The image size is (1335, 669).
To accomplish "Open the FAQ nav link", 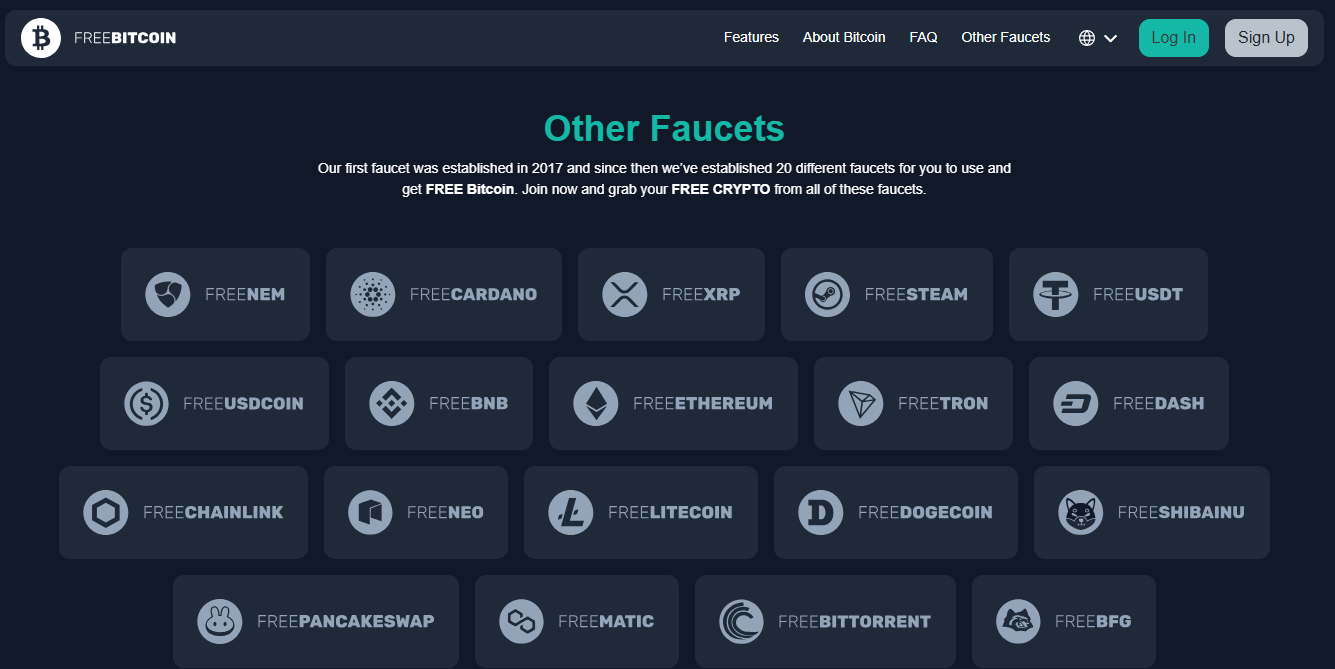I will (923, 37).
